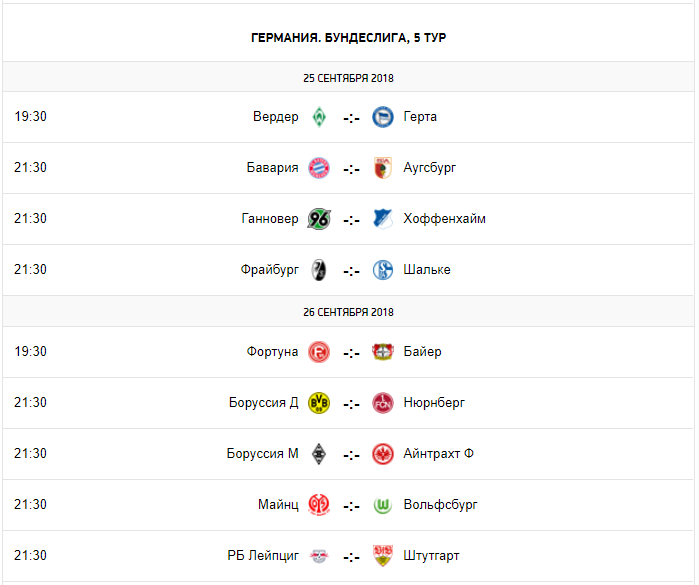Click the RB Leipzig club logo

(319, 555)
